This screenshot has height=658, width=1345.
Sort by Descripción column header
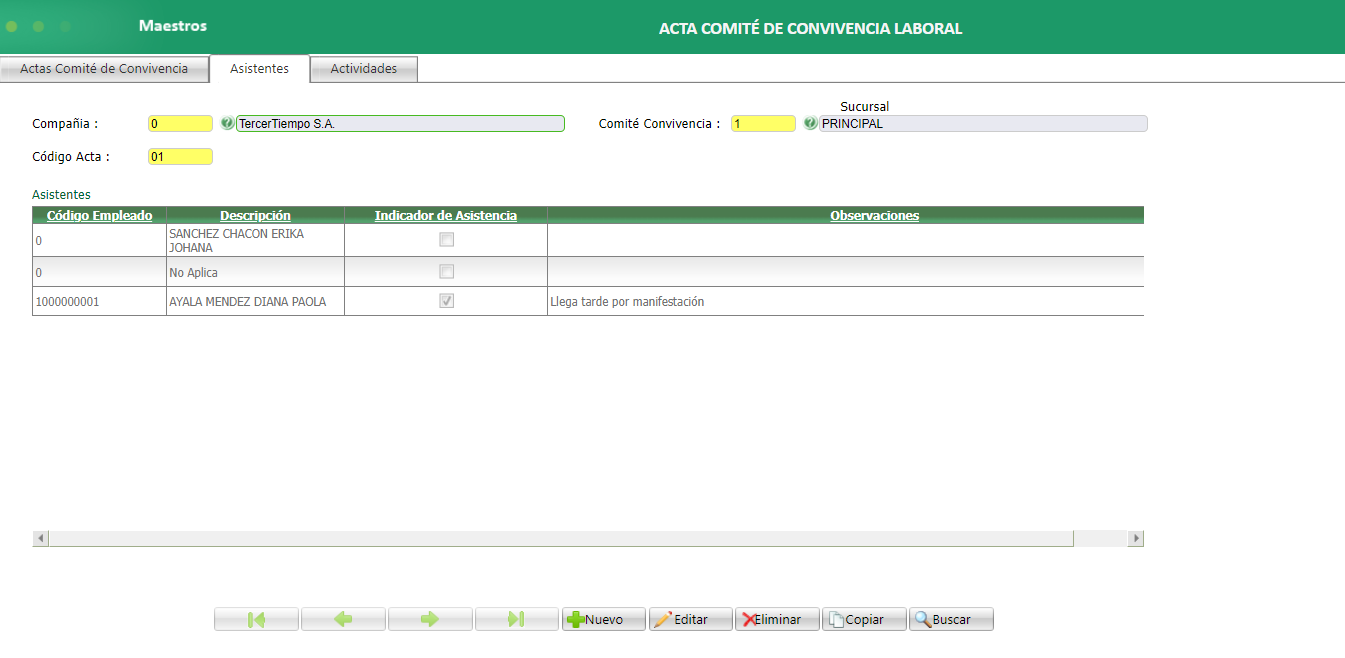(x=255, y=215)
